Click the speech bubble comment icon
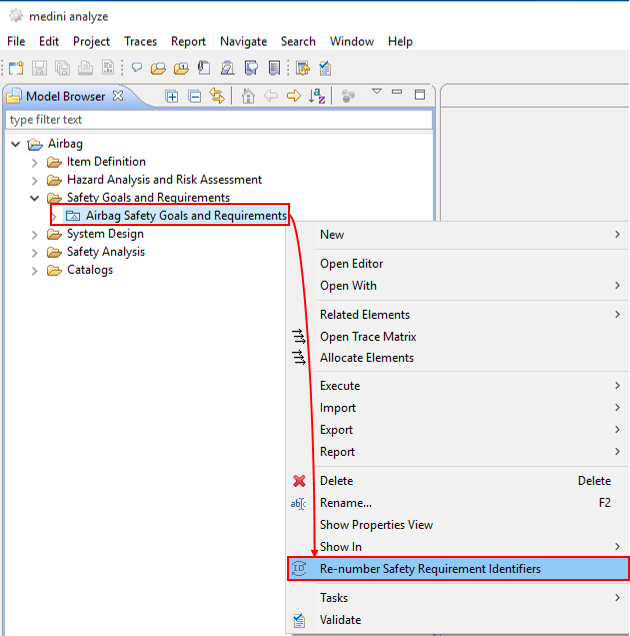 pyautogui.click(x=137, y=67)
